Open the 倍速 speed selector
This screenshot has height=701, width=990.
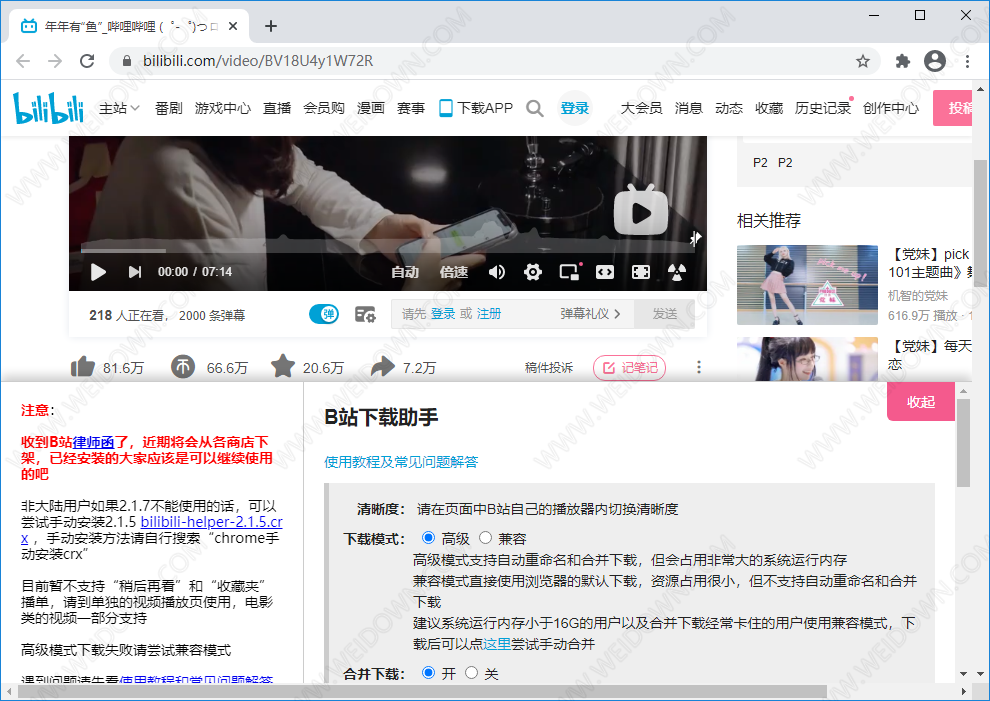click(454, 272)
